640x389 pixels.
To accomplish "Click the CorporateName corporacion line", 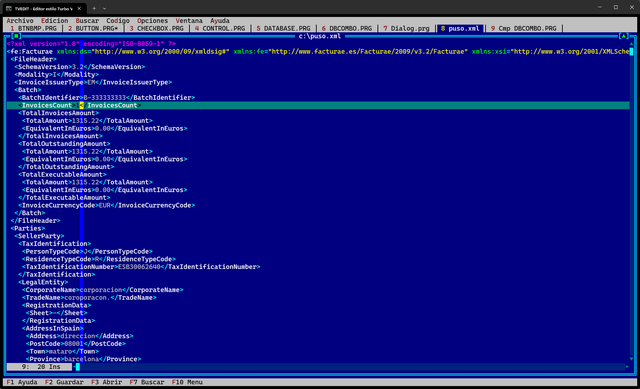I will tap(102, 290).
